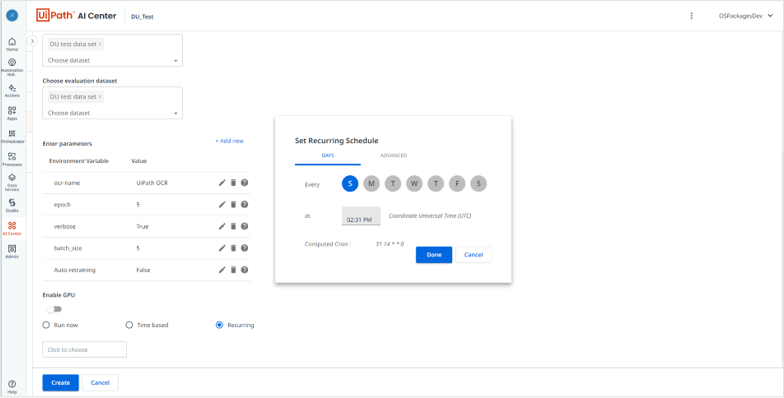Open Data Service in the sidebar
Viewport: 784px width, 398px height.
(x=12, y=183)
